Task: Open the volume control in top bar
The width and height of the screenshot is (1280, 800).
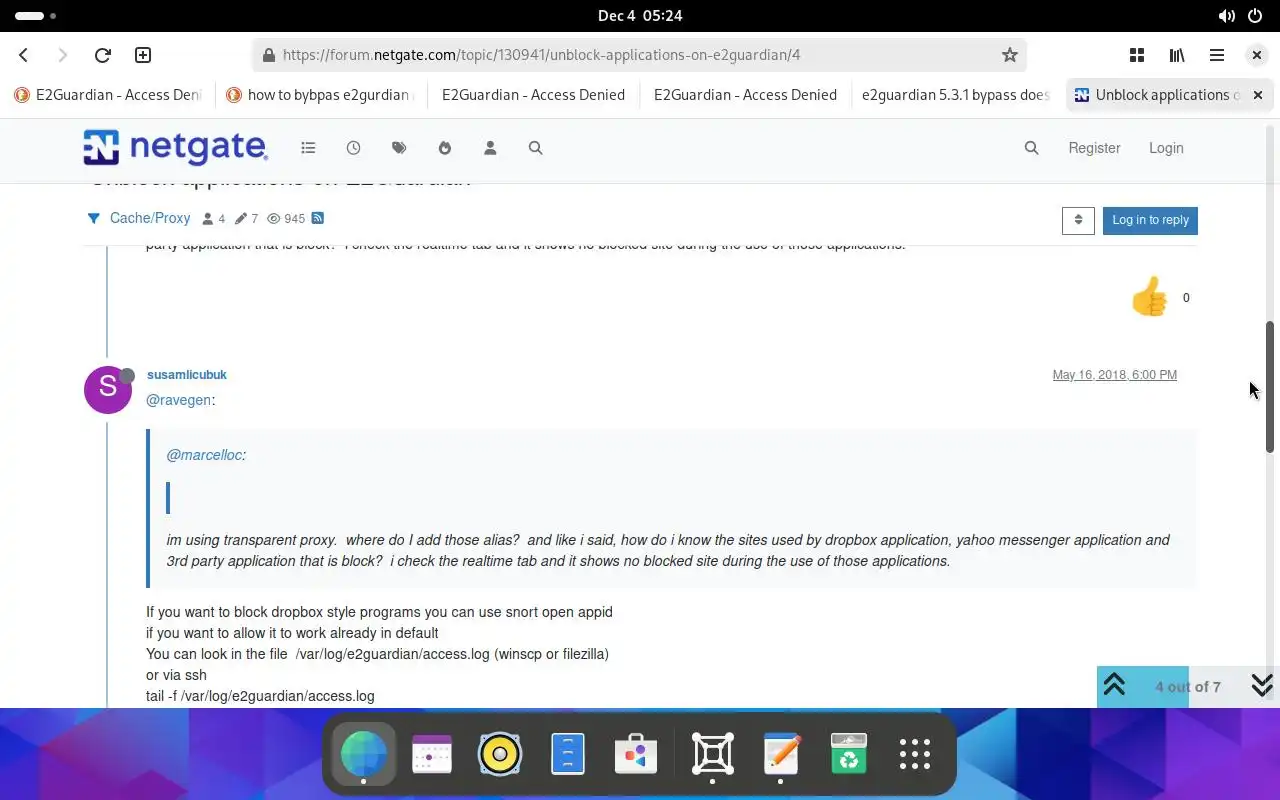Action: 1227,16
